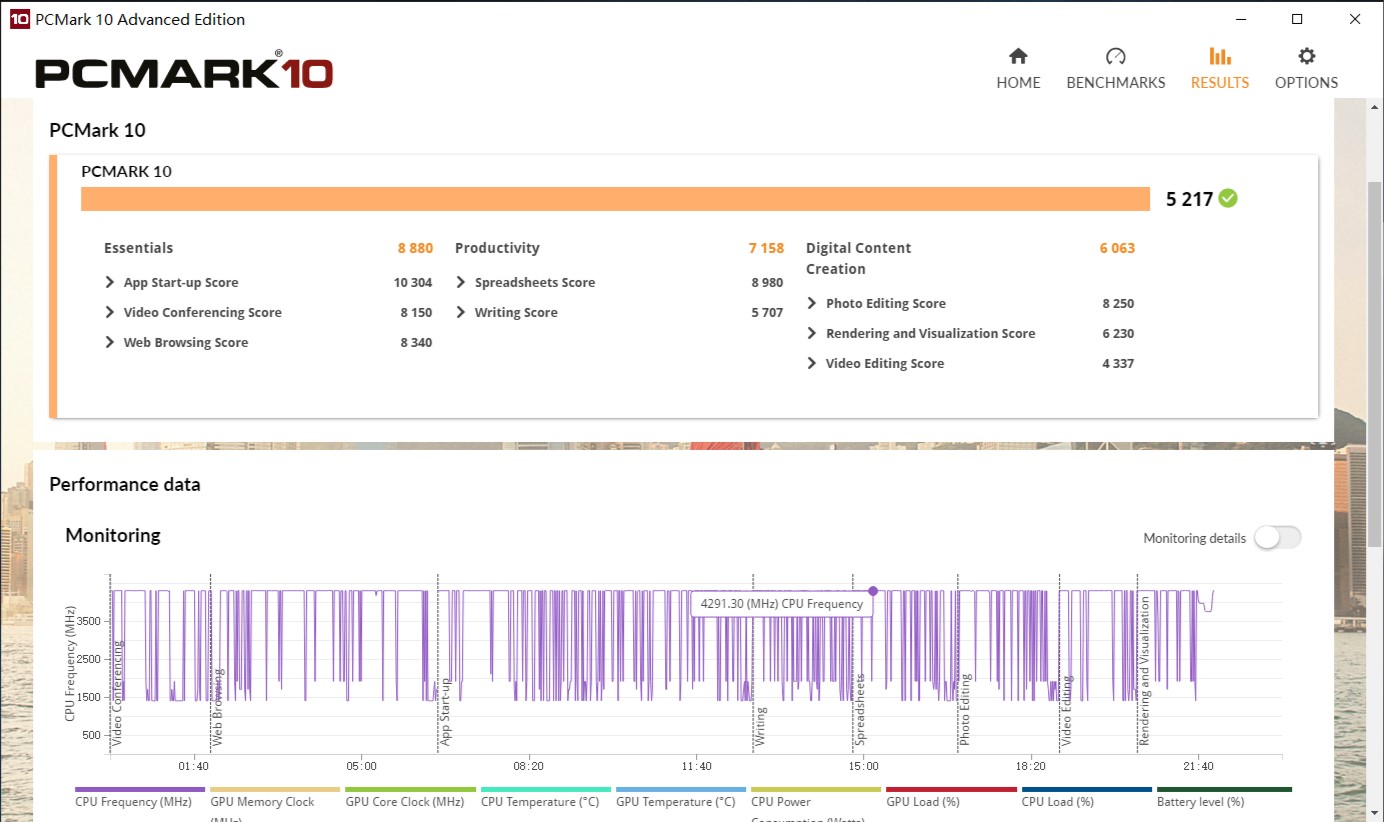The image size is (1384, 822).
Task: Open the Home icon in navigation
Action: click(1018, 57)
